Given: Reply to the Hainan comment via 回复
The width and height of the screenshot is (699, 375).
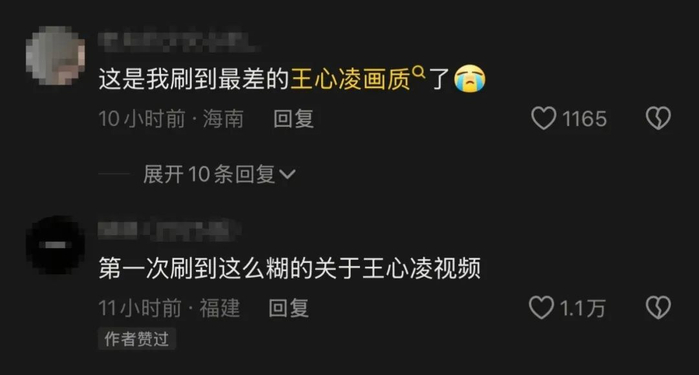Looking at the screenshot, I should (293, 119).
